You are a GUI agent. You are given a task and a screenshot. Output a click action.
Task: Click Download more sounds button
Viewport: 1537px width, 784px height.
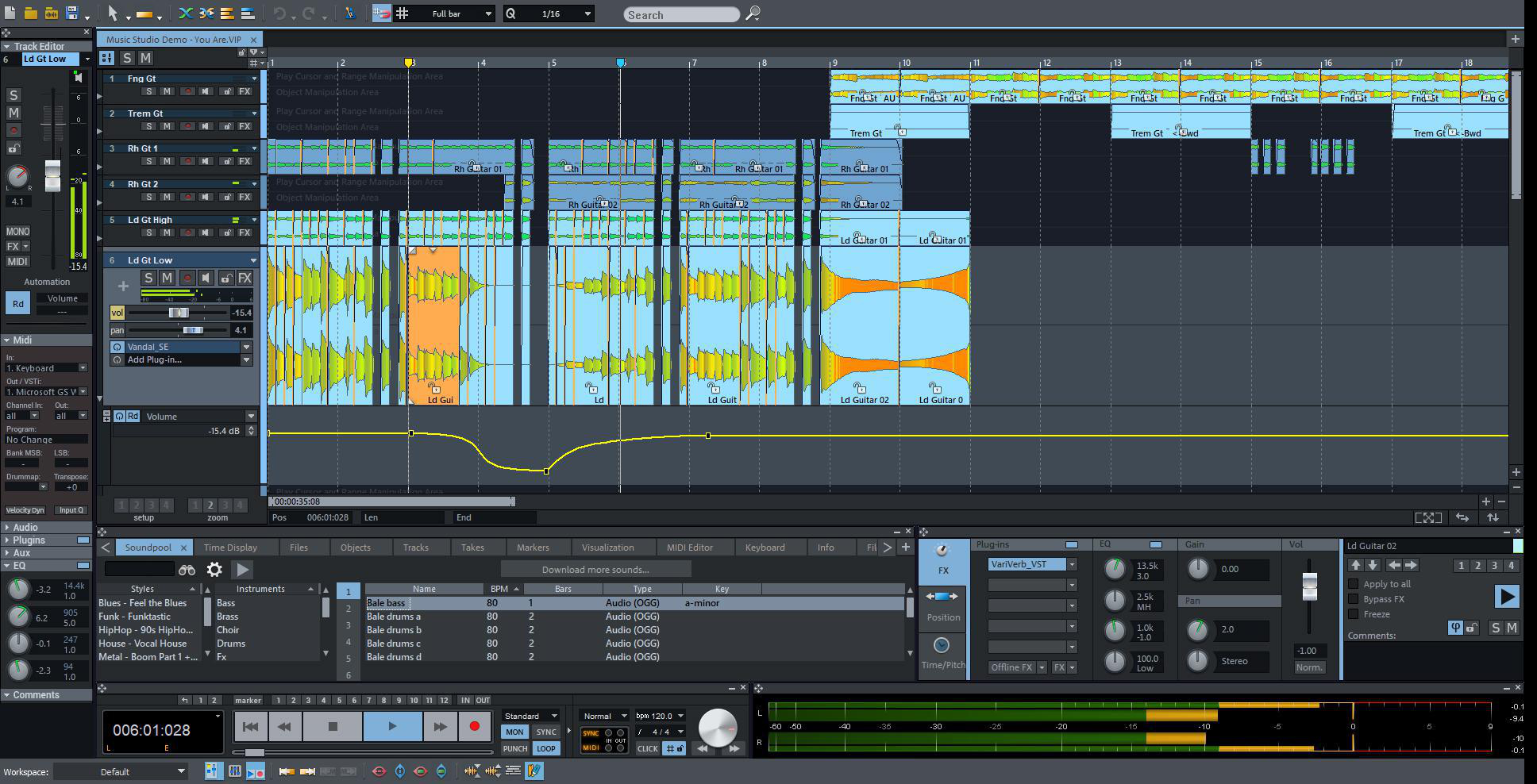[595, 569]
